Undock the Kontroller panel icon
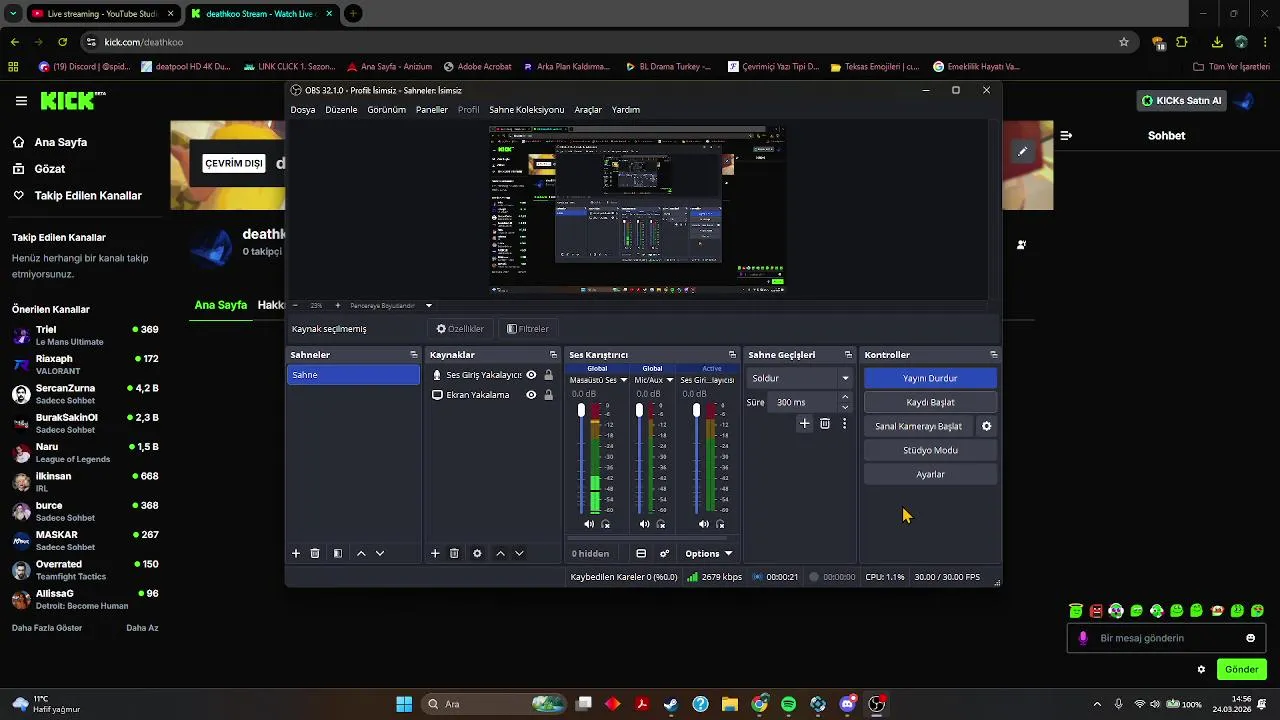 click(993, 355)
